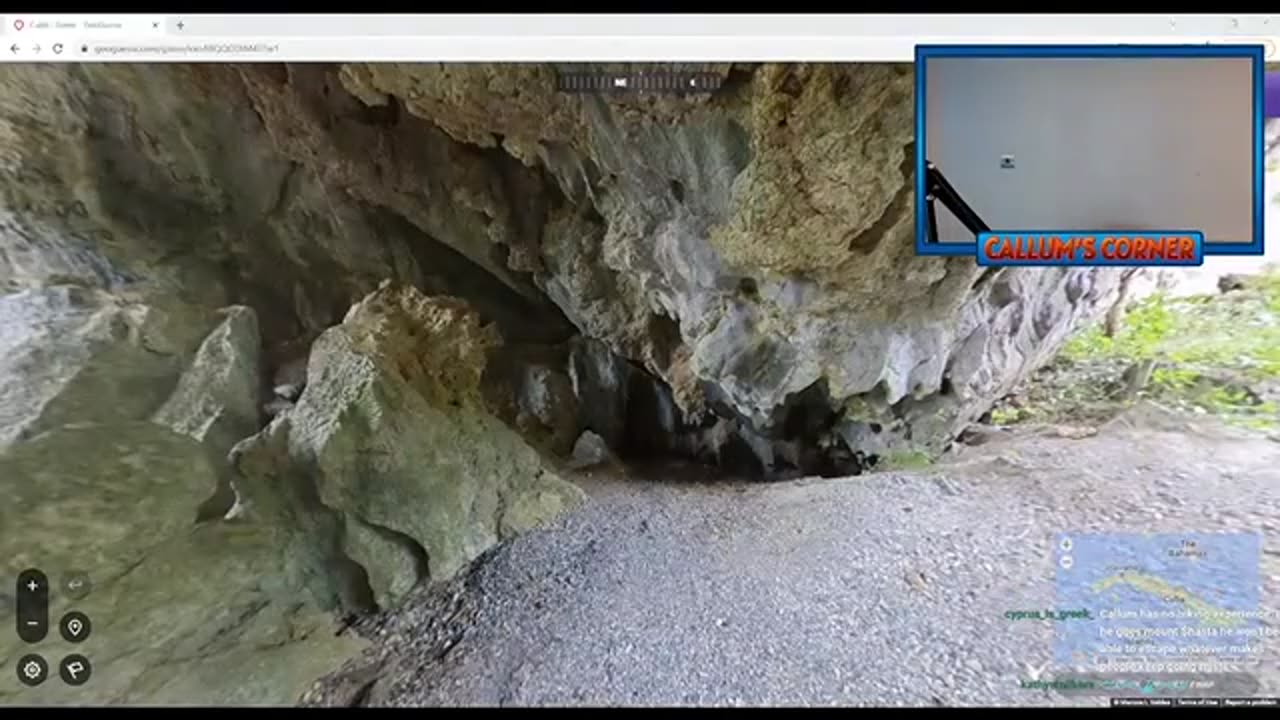Close the GeoGuessr browser tab
Screen dimensions: 1280x720
(x=155, y=25)
